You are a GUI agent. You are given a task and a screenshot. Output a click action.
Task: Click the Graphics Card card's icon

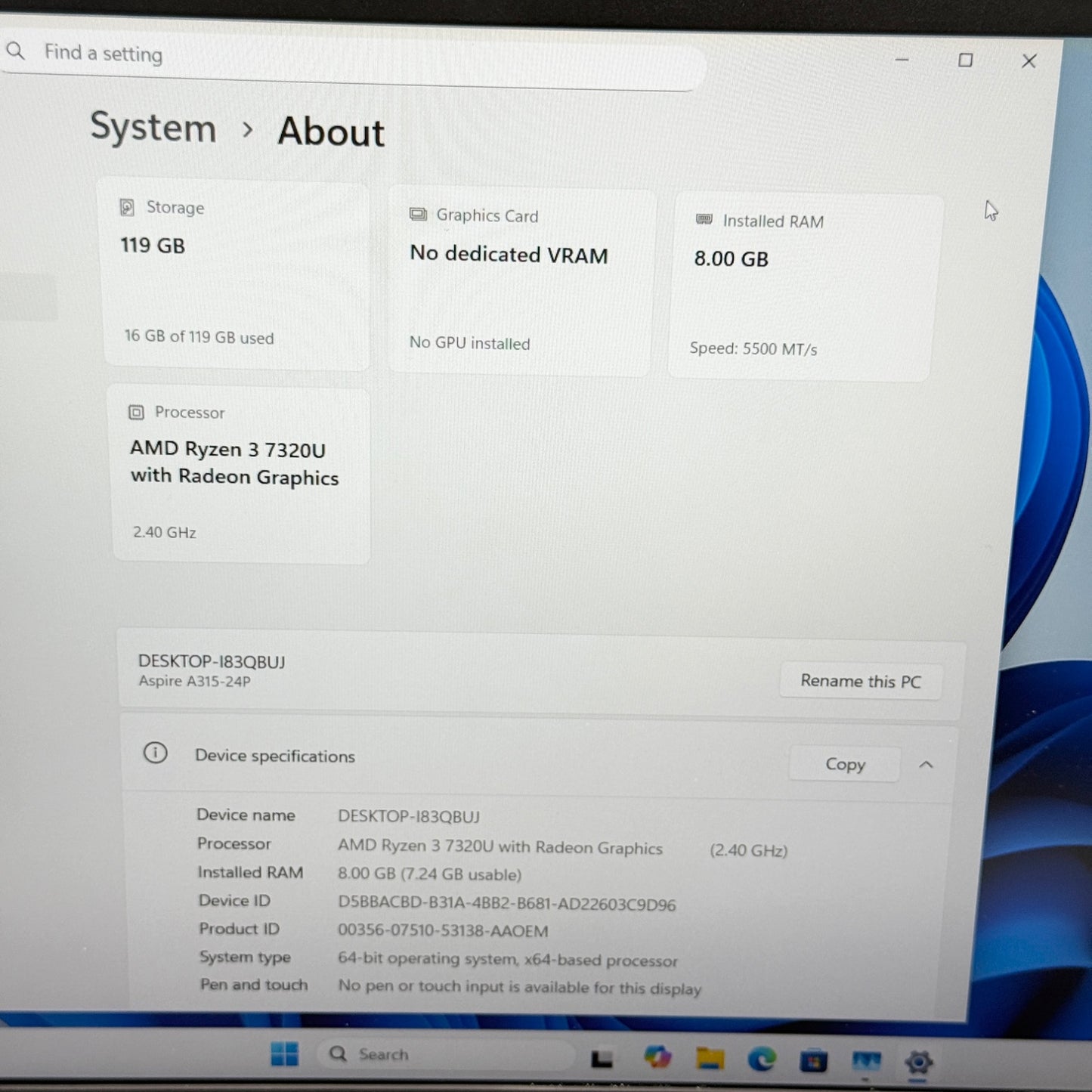pyautogui.click(x=418, y=215)
